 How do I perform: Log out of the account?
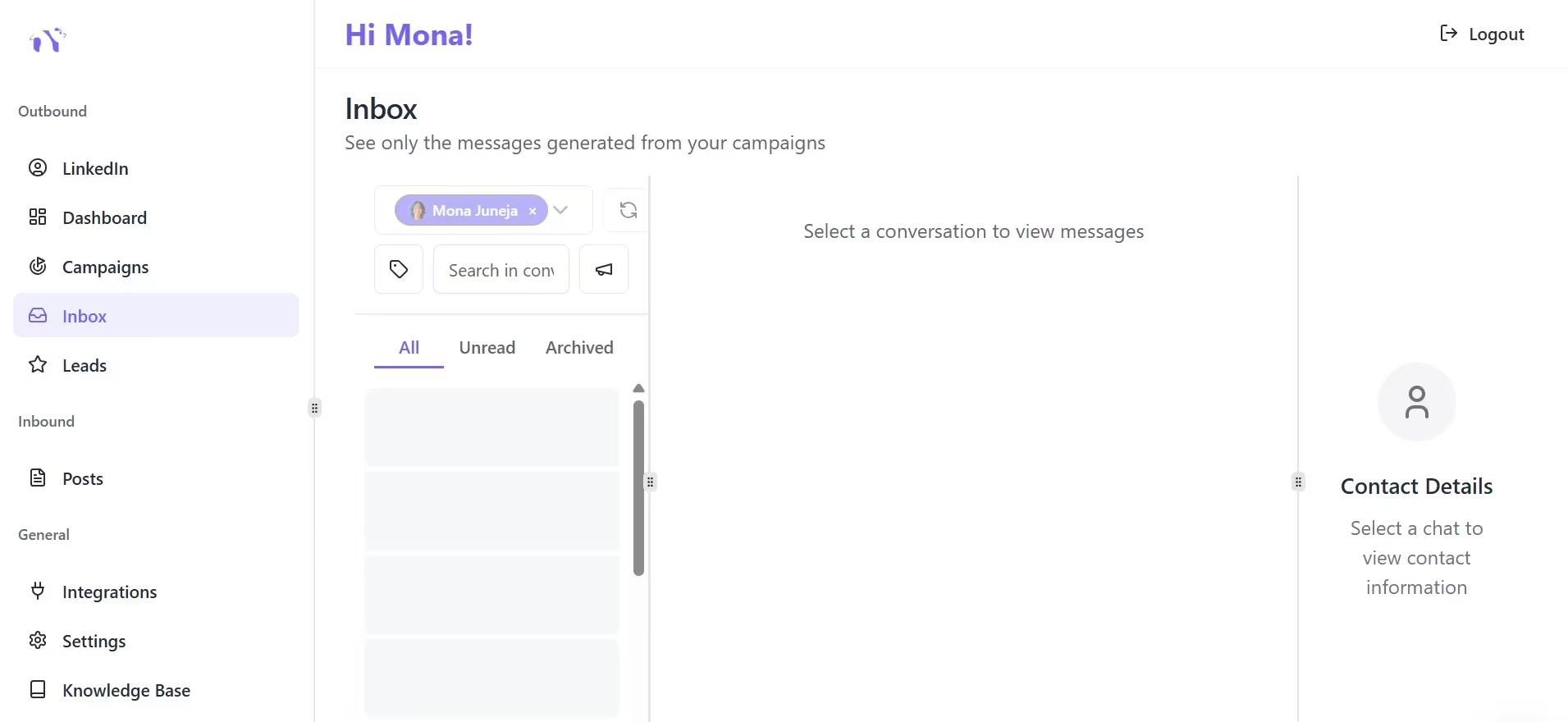(x=1483, y=34)
